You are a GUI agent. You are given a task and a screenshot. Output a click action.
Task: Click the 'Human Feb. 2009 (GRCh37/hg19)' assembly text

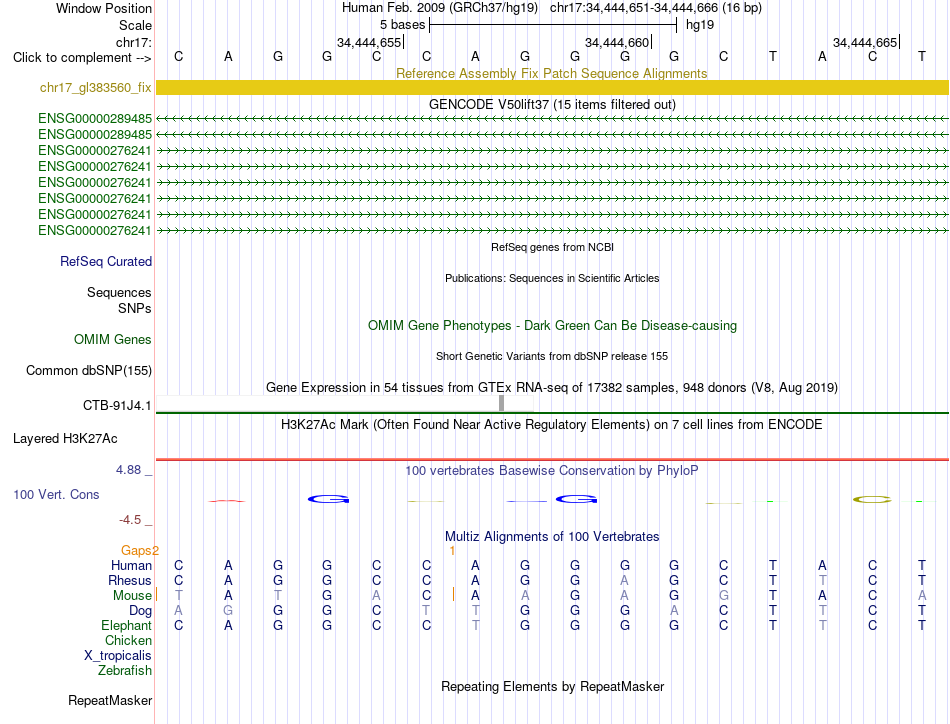point(440,8)
